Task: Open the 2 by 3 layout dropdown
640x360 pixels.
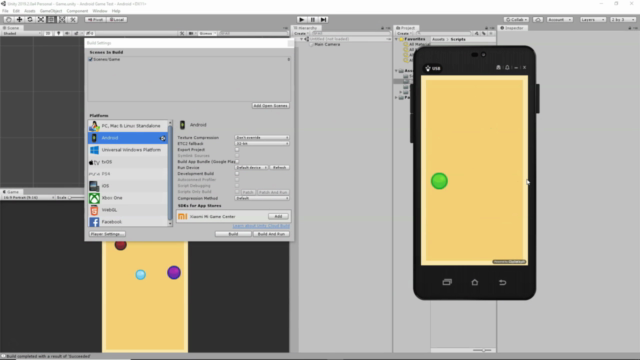Action: (x=623, y=20)
